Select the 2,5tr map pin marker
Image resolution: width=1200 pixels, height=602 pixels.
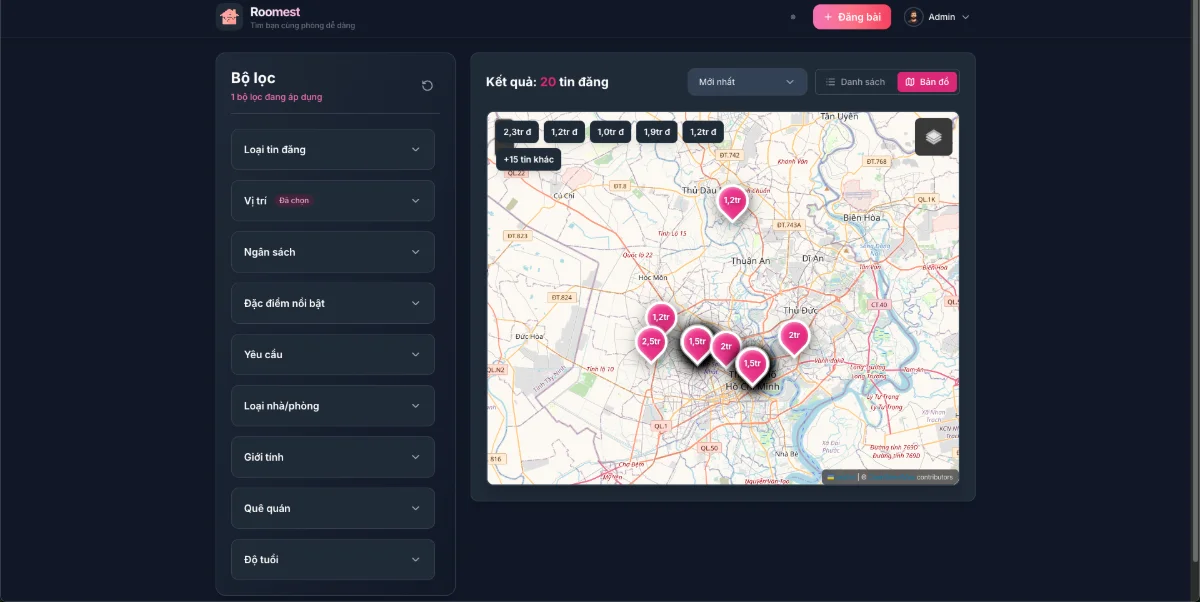coord(651,342)
